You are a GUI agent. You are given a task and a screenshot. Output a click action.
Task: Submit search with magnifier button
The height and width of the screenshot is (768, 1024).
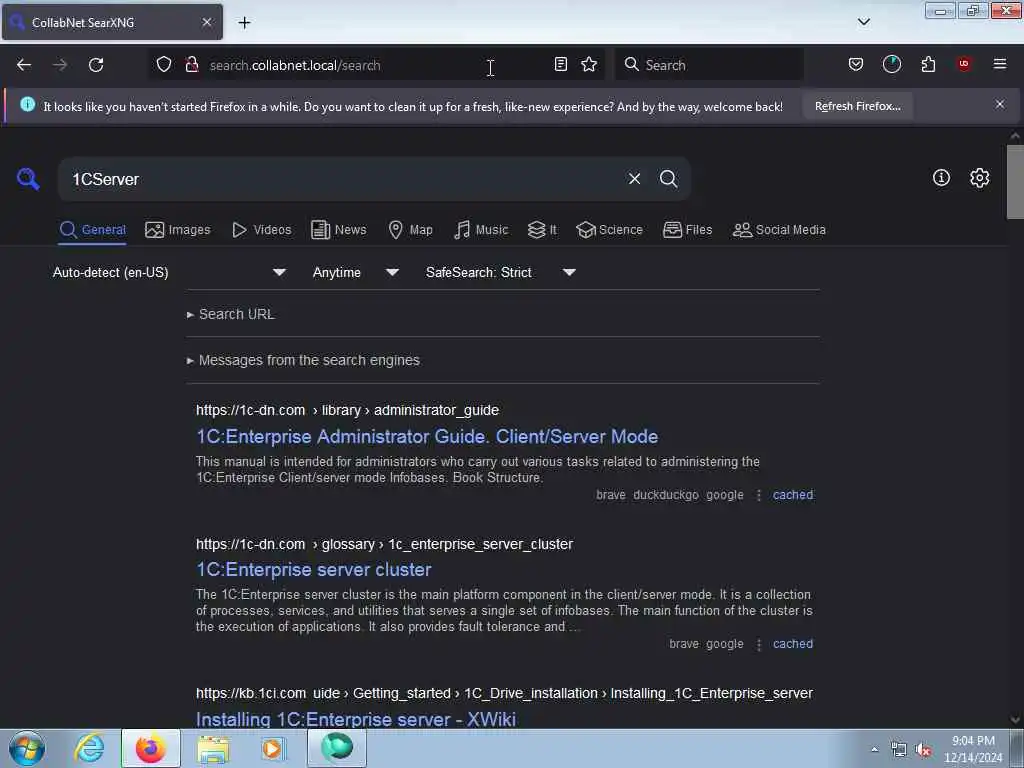click(668, 178)
